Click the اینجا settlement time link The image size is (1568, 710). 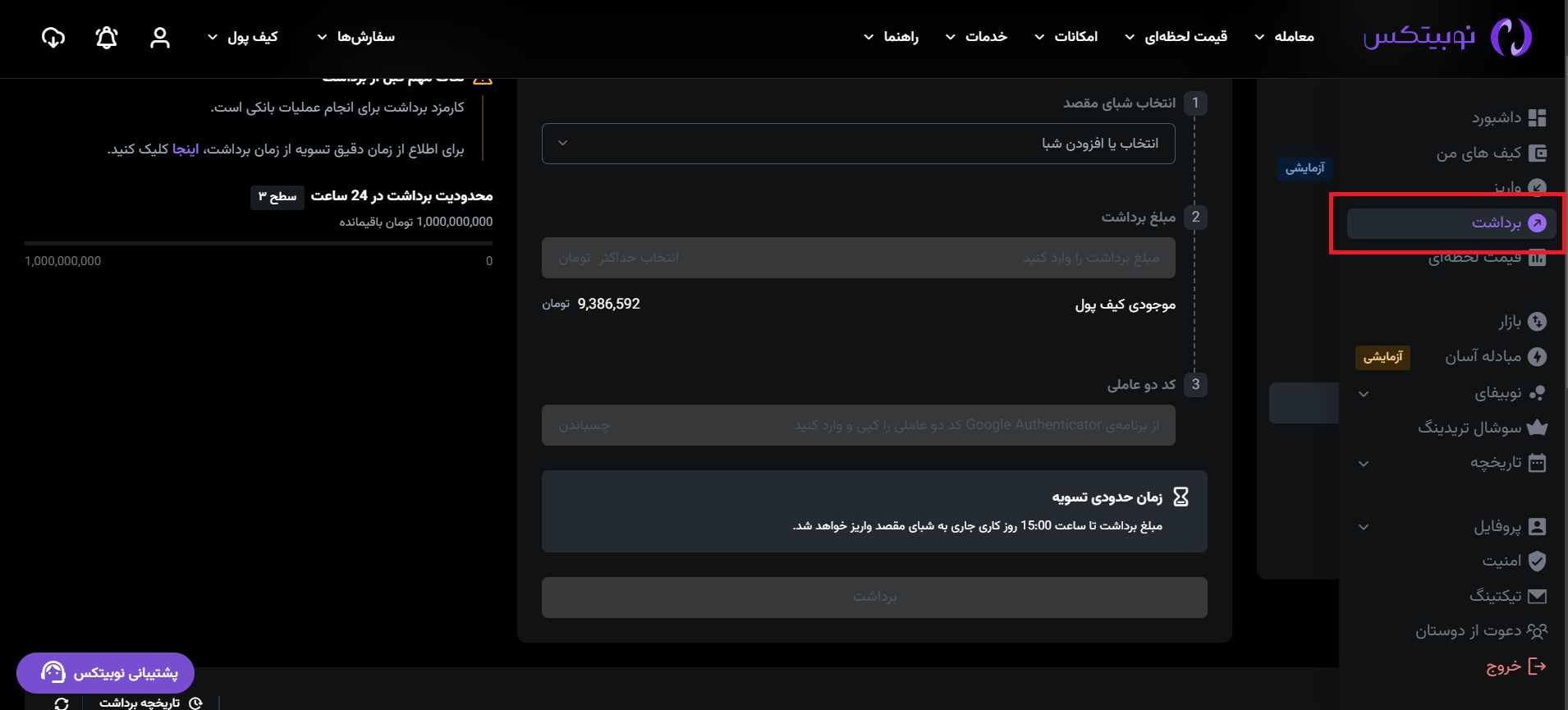pos(186,149)
